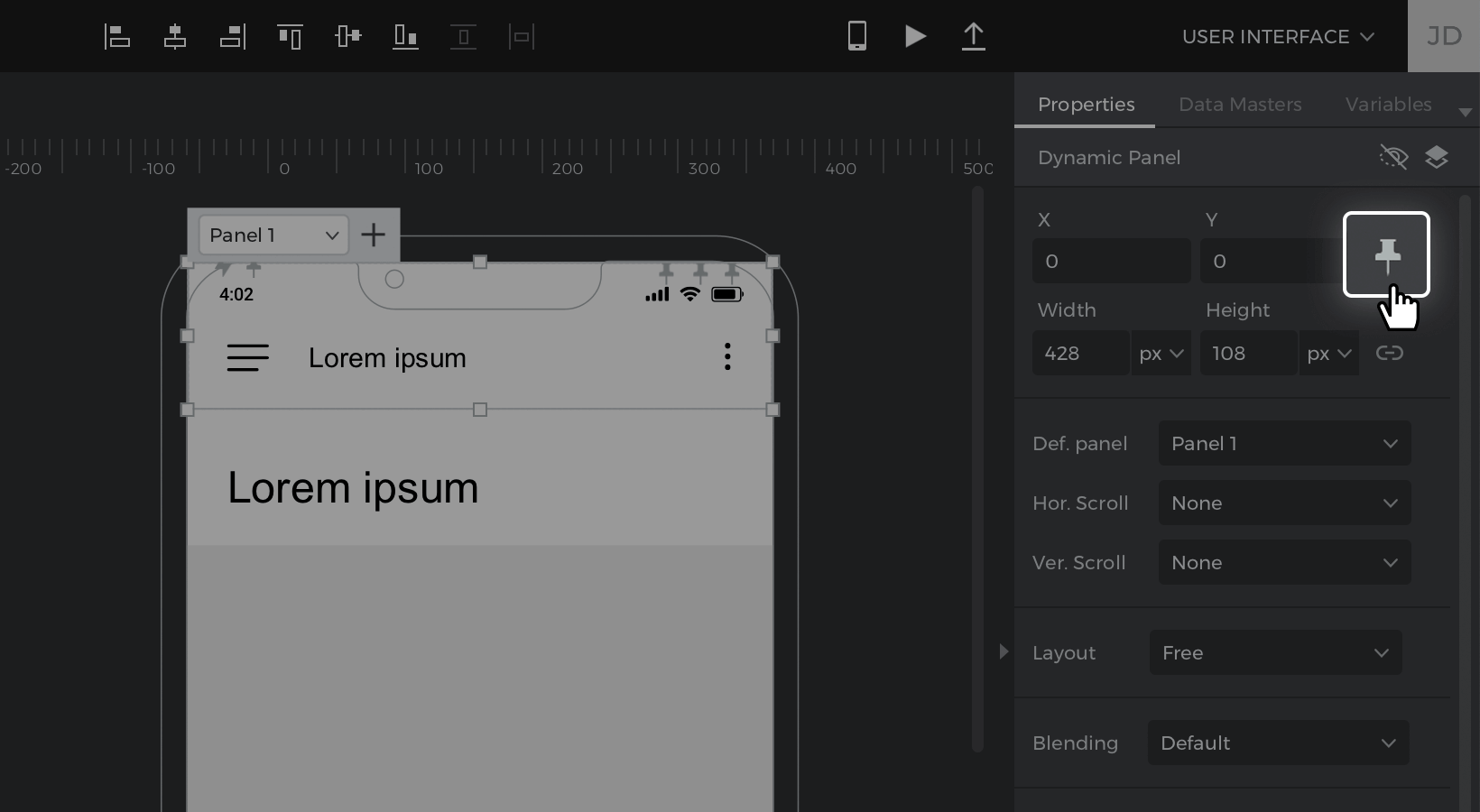The height and width of the screenshot is (812, 1480).
Task: Open Height unit px dropdown
Action: tap(1329, 353)
